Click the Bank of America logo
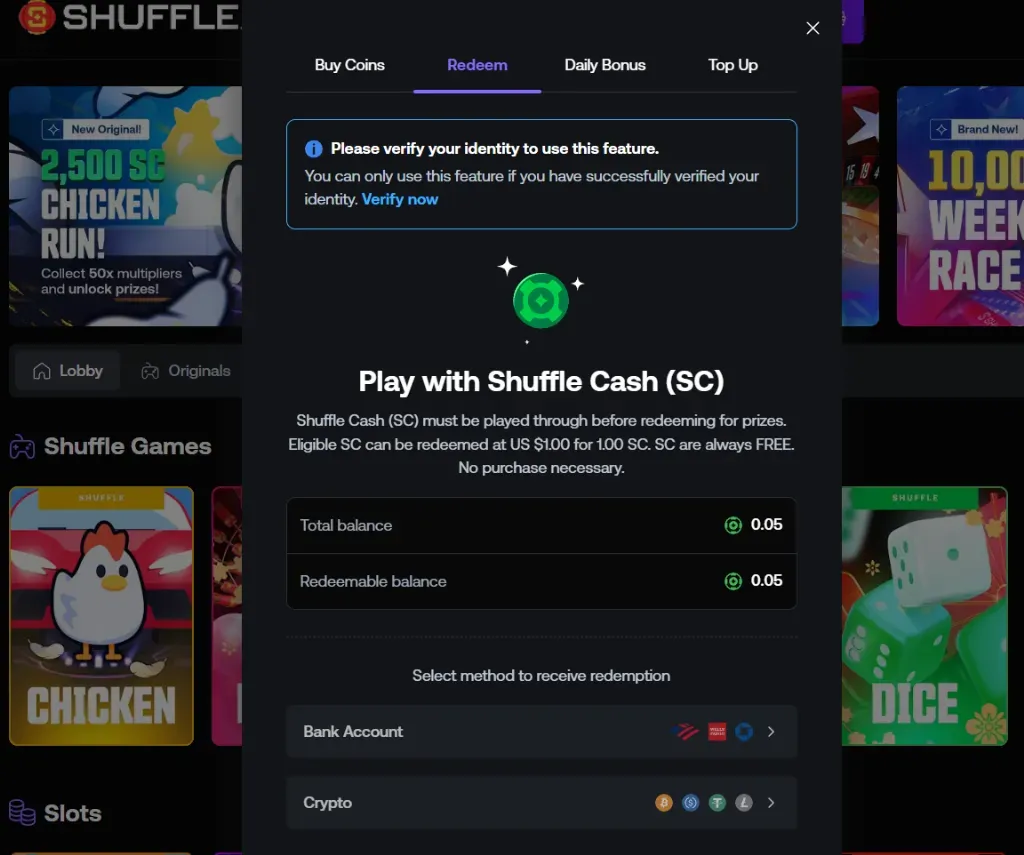Screen dimensions: 1024x855 click(x=685, y=731)
